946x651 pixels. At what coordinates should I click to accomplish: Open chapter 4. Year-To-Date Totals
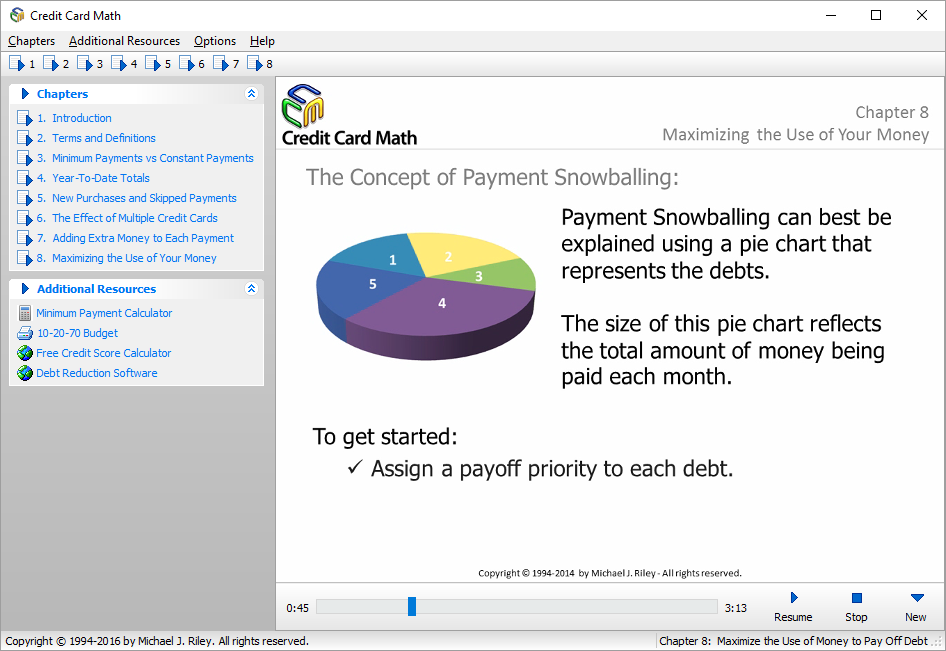click(93, 178)
